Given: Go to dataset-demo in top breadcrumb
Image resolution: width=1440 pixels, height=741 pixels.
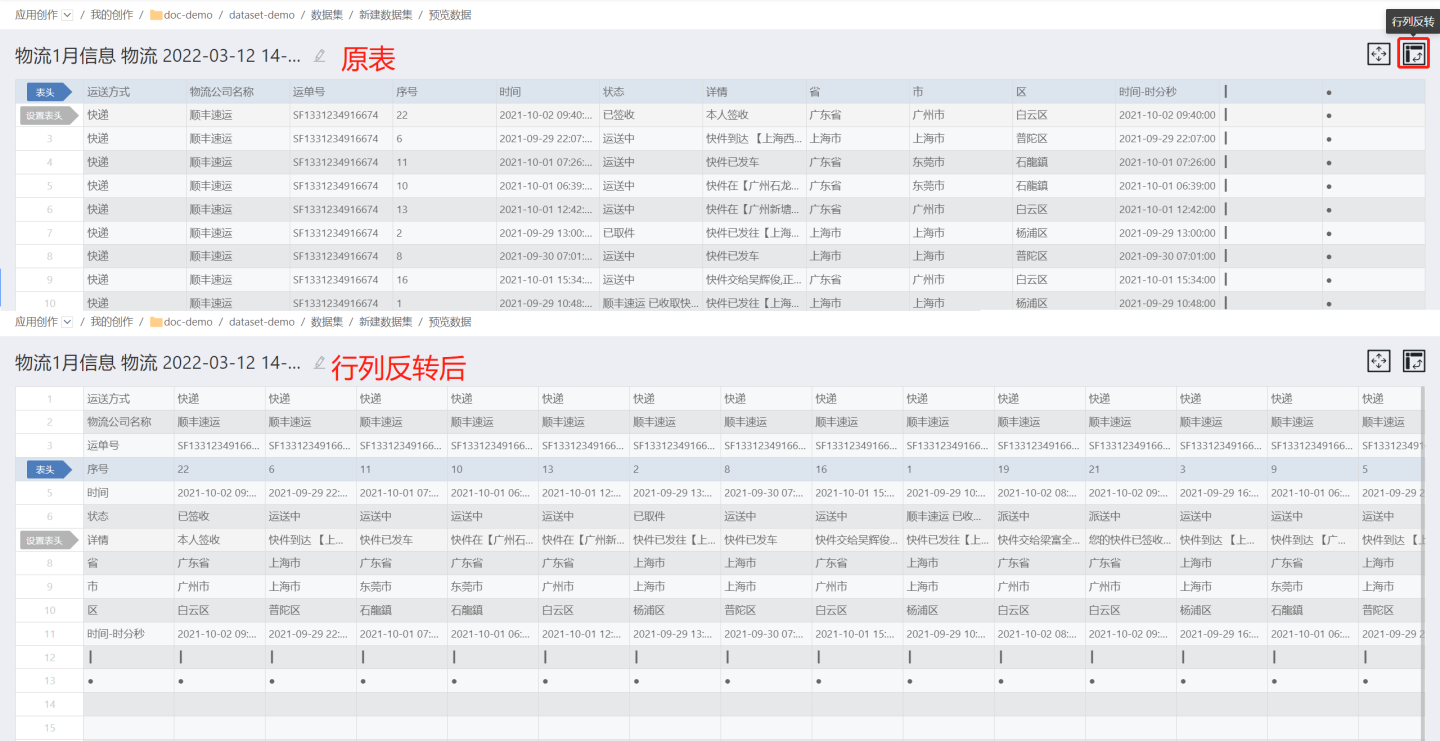Looking at the screenshot, I should (x=261, y=15).
